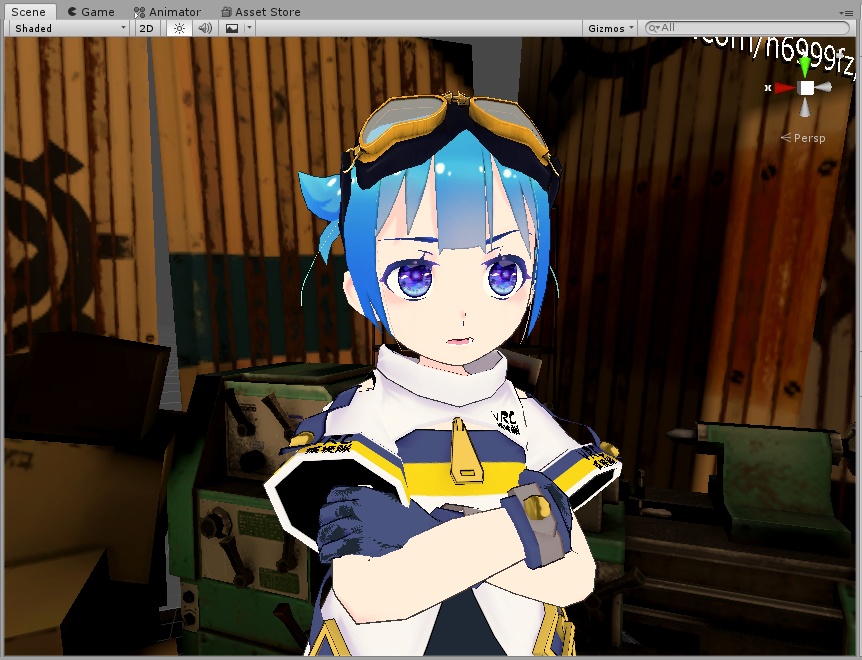Expand the effects options dropdown arrow
The width and height of the screenshot is (862, 660).
249,28
